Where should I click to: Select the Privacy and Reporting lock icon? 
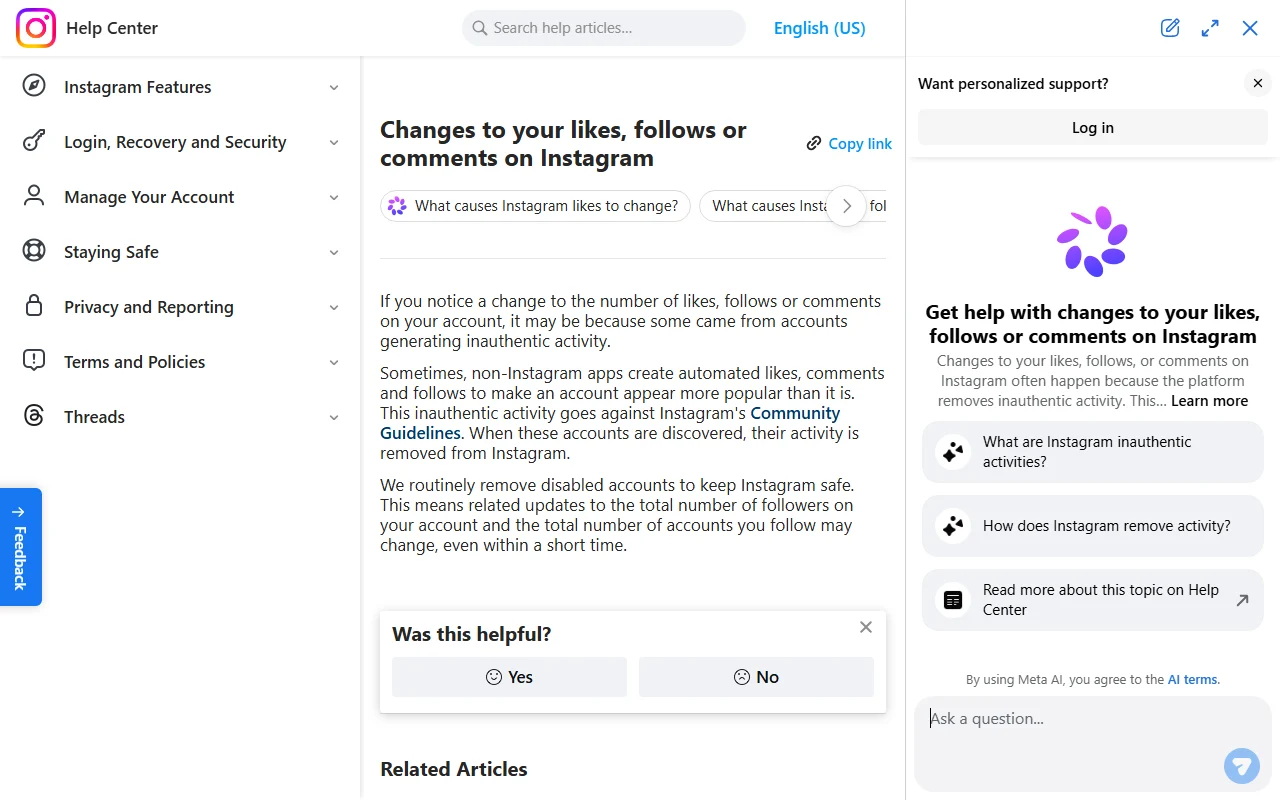pyautogui.click(x=34, y=306)
